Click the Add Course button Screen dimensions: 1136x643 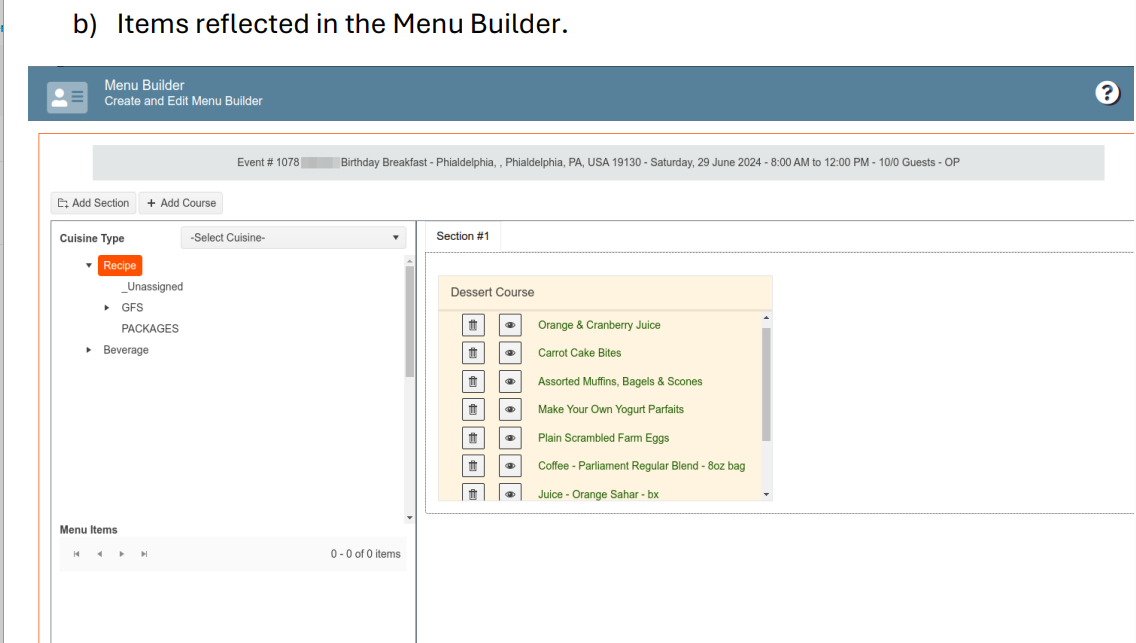pyautogui.click(x=181, y=203)
